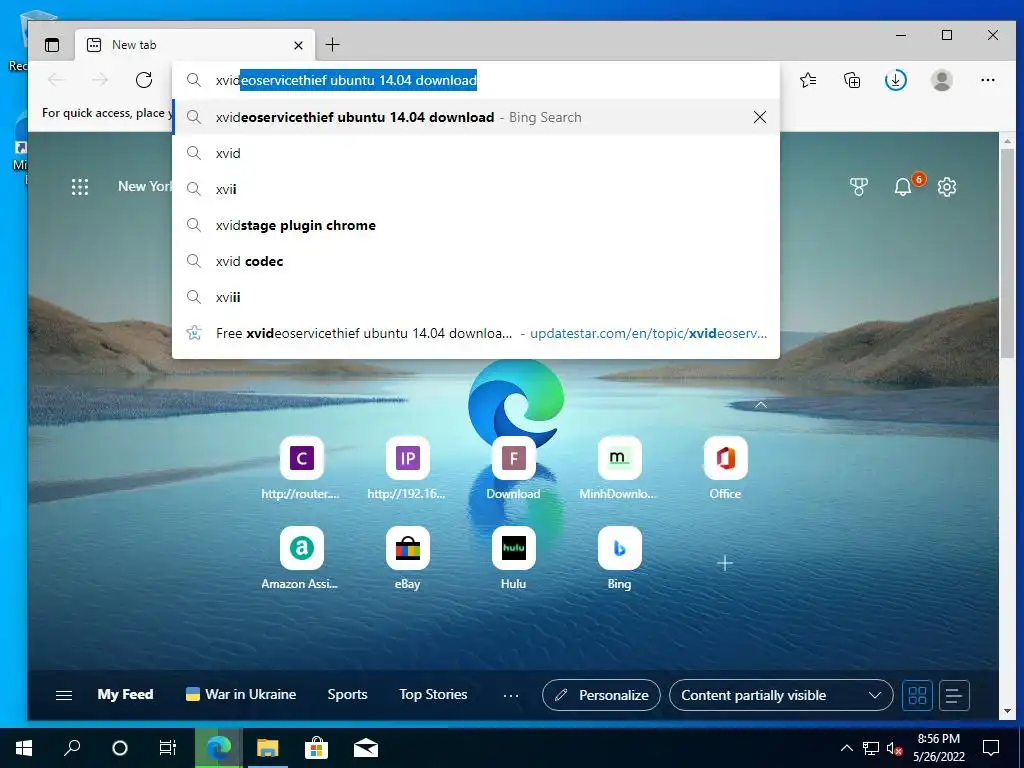Open the Favorites star icon in toolbar
This screenshot has width=1024, height=768.
(x=808, y=80)
